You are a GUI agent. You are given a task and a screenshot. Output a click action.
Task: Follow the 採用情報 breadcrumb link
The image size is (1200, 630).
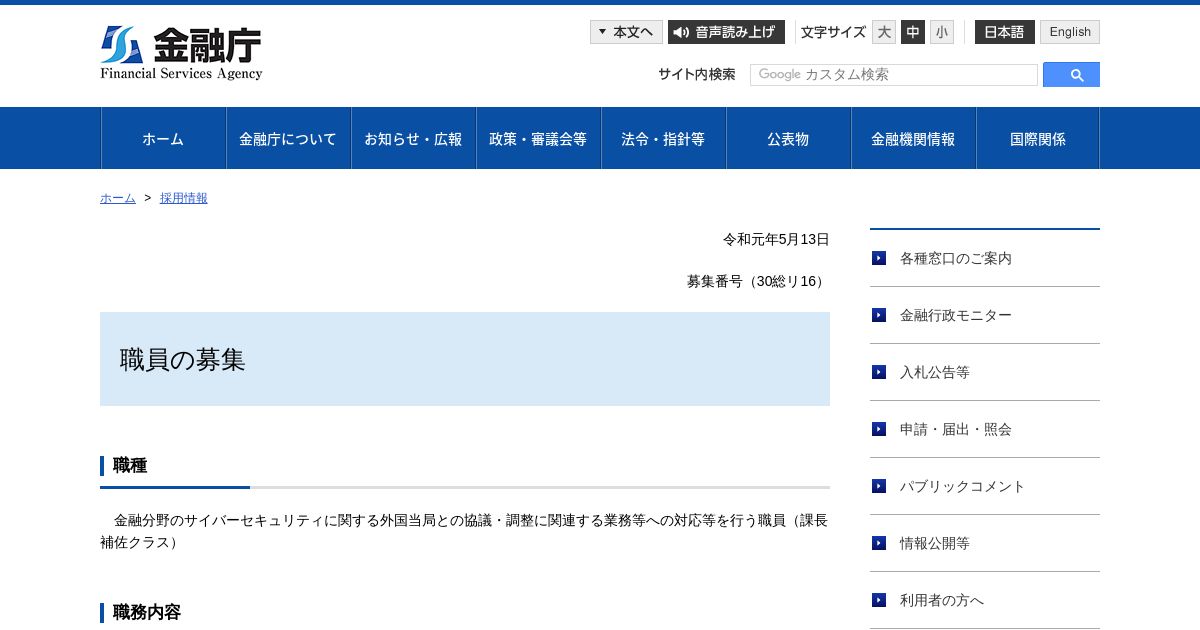pyautogui.click(x=184, y=198)
